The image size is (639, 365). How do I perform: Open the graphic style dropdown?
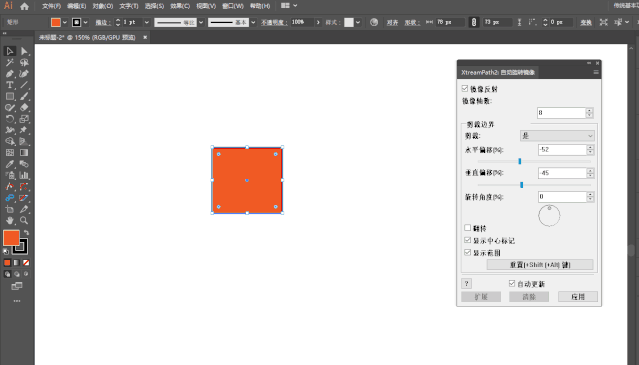click(358, 22)
